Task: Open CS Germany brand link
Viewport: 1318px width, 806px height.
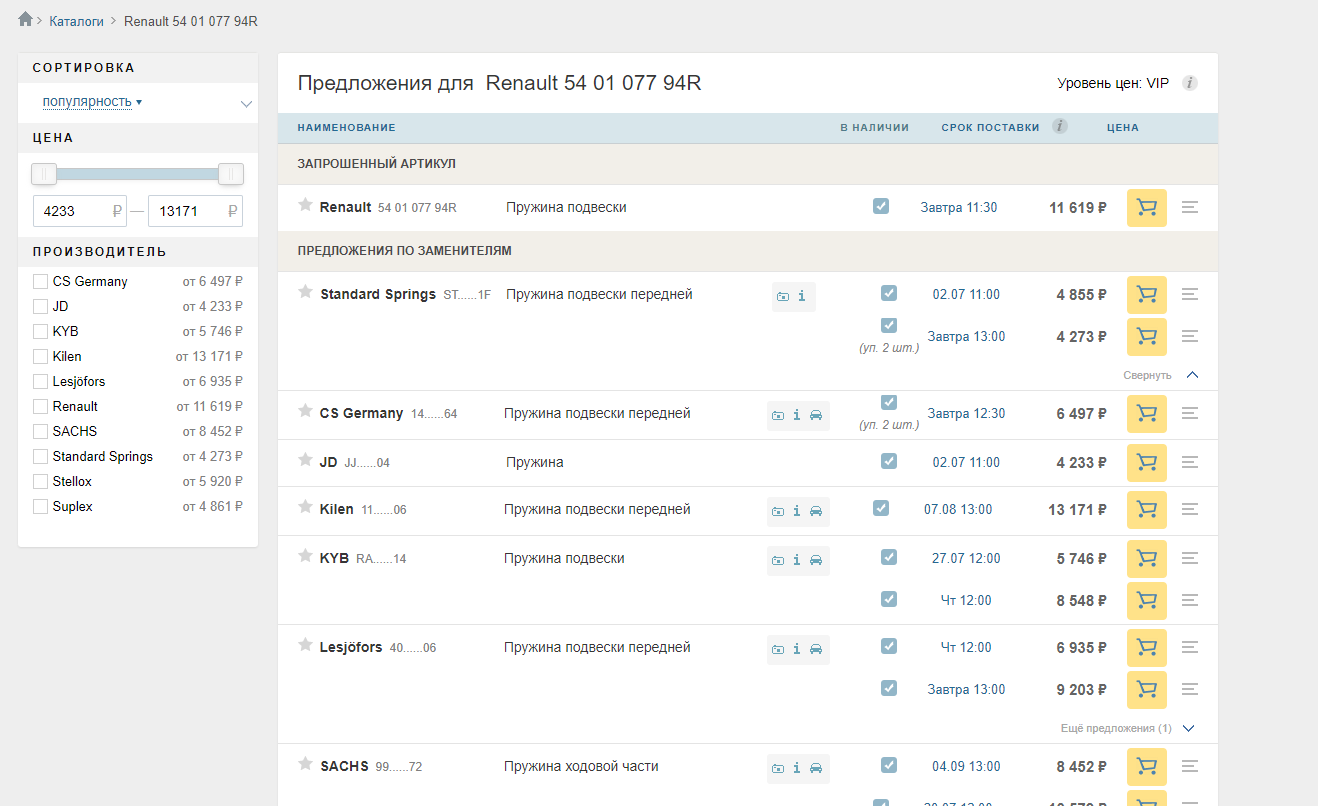Action: [361, 413]
